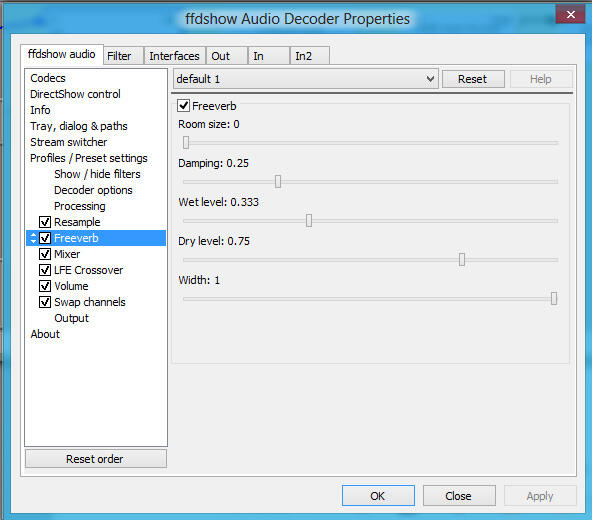Click the Apply button

(540, 496)
